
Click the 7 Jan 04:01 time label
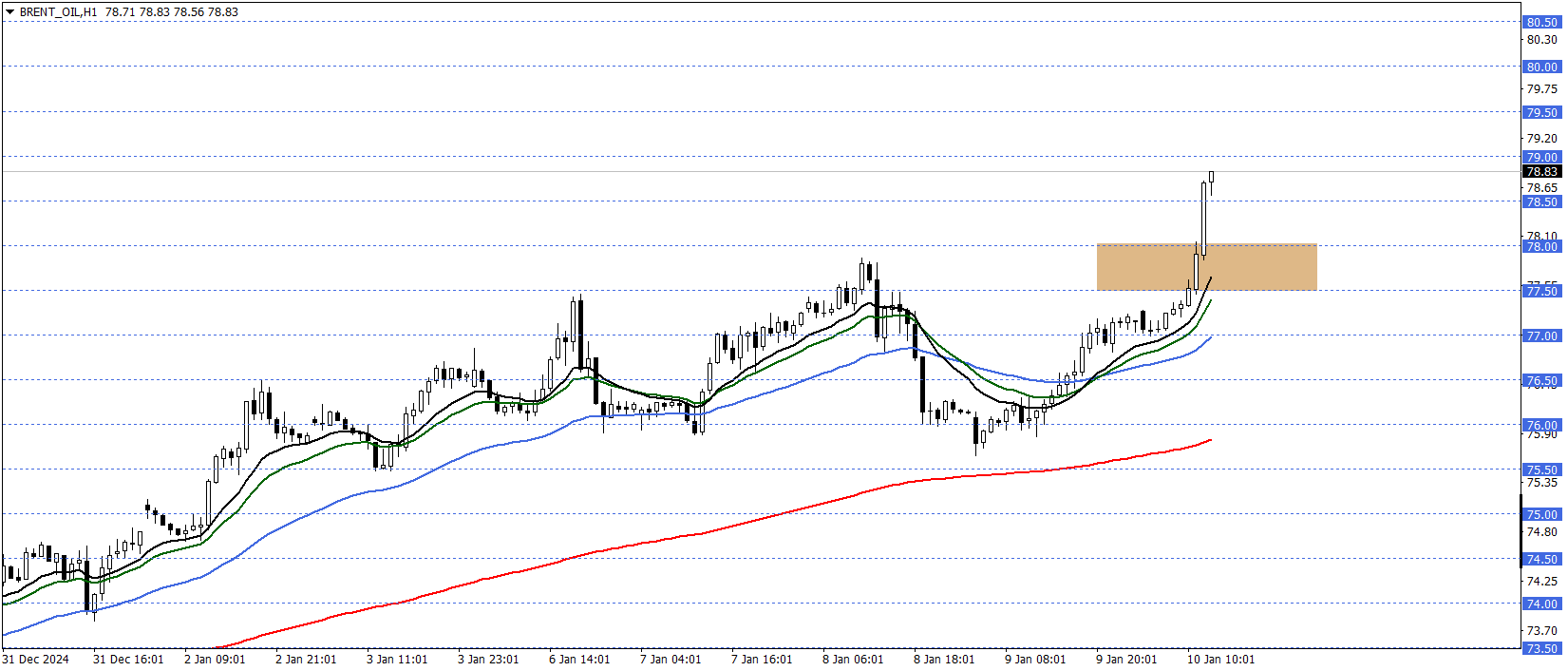point(671,660)
